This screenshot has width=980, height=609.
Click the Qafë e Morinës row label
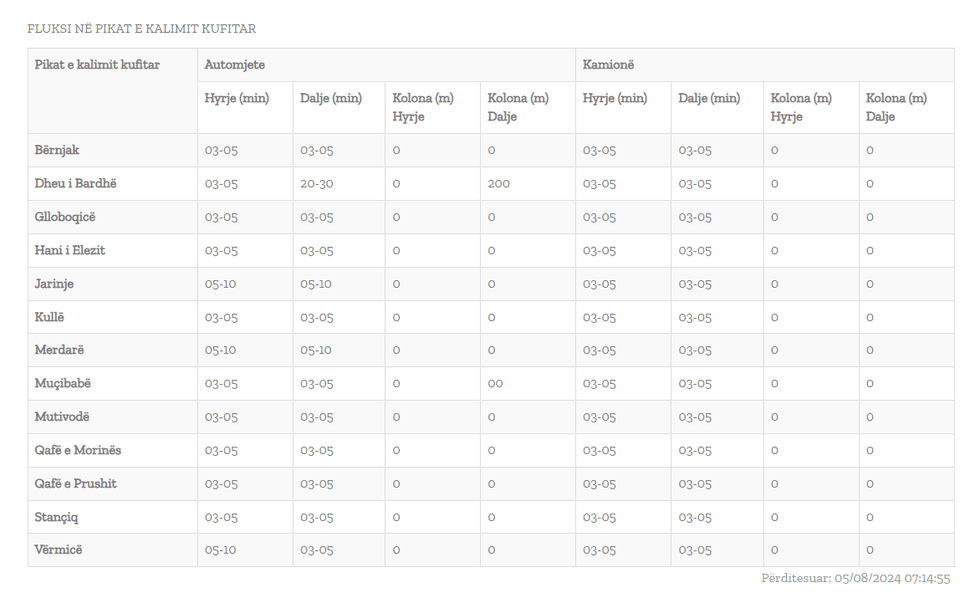pos(78,450)
